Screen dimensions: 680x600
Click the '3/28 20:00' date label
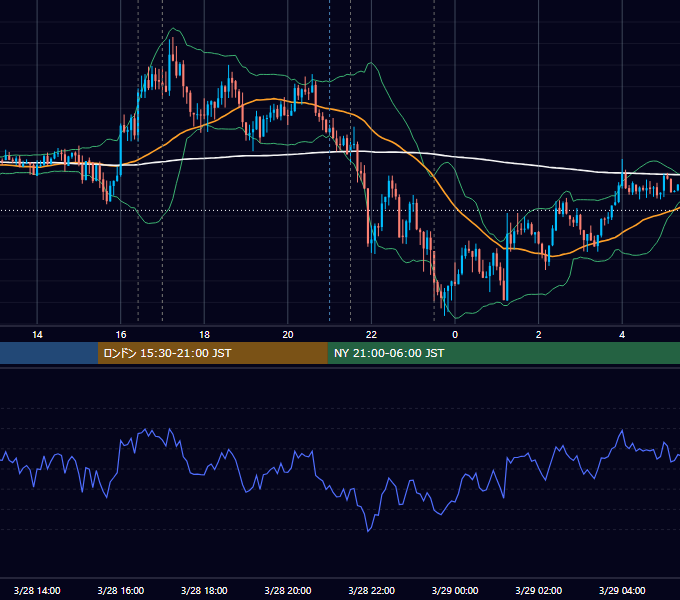click(288, 590)
